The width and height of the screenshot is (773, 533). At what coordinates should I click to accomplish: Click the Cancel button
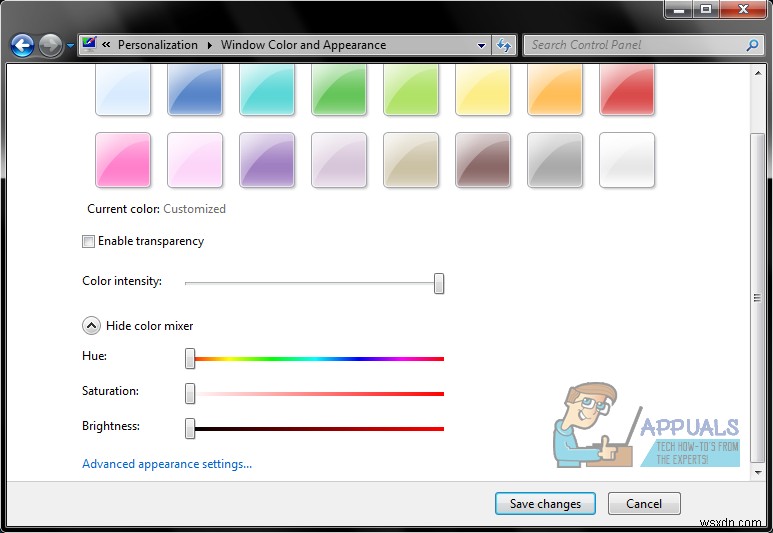click(644, 503)
